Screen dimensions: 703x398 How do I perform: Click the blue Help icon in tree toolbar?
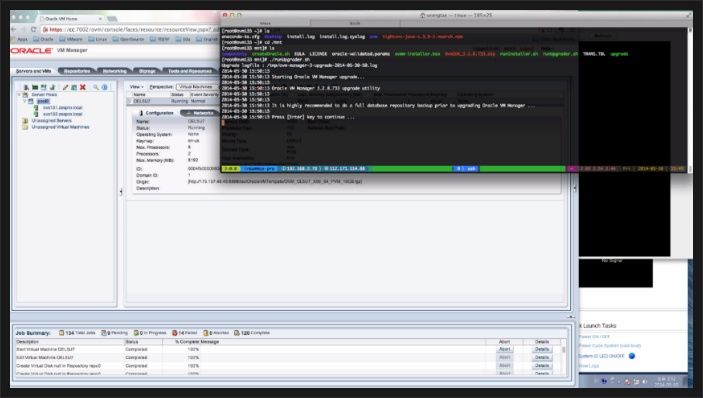click(x=104, y=87)
